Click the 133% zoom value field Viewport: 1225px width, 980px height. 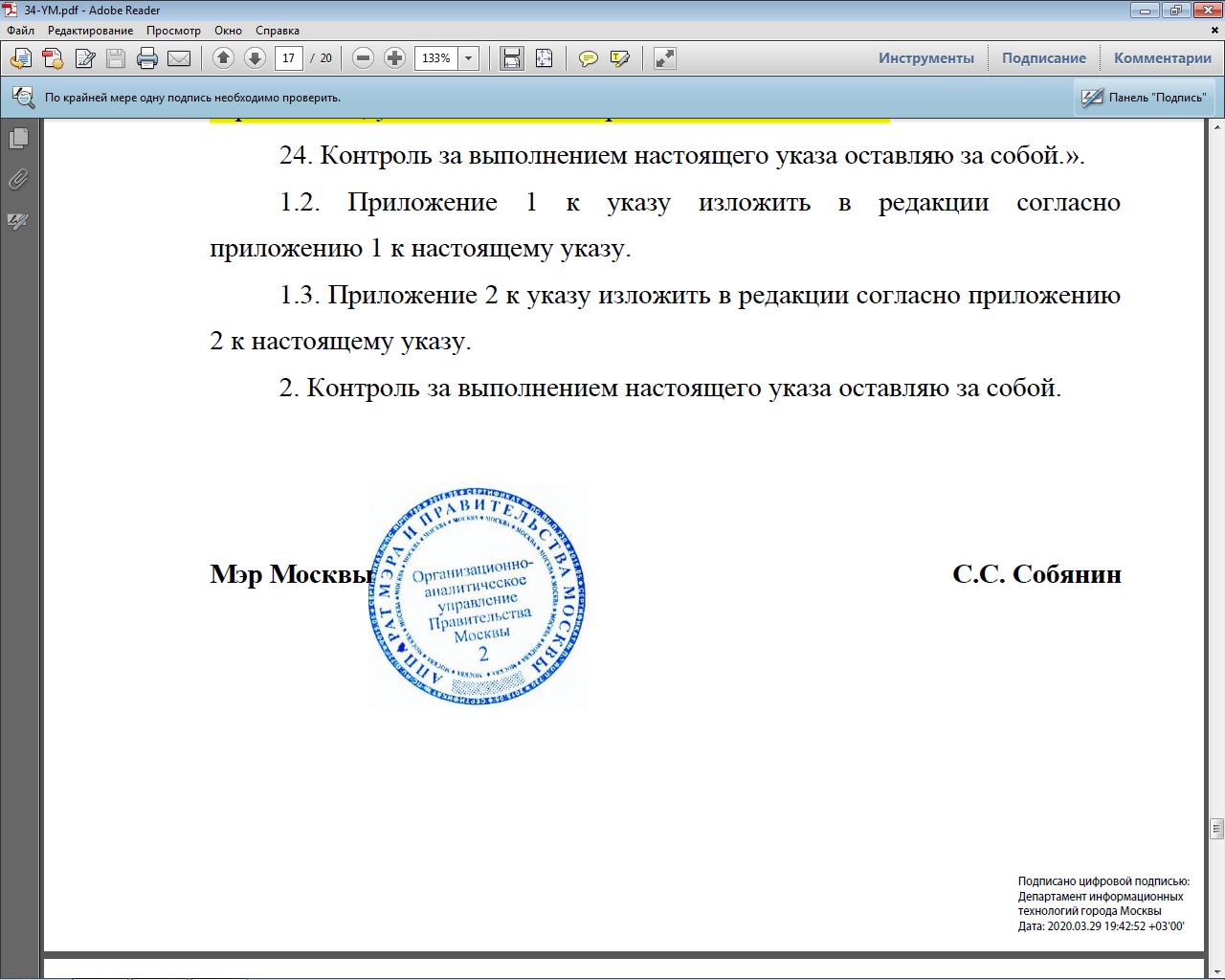tap(436, 58)
